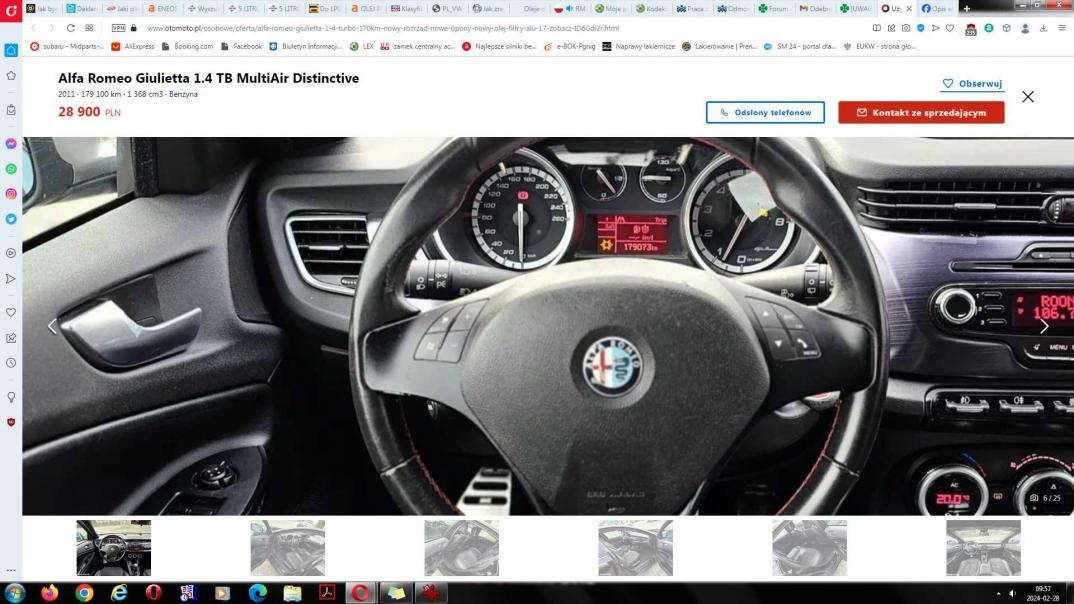Image resolution: width=1074 pixels, height=604 pixels.
Task: Open sidebar bookmarks star icon
Action: [11, 75]
